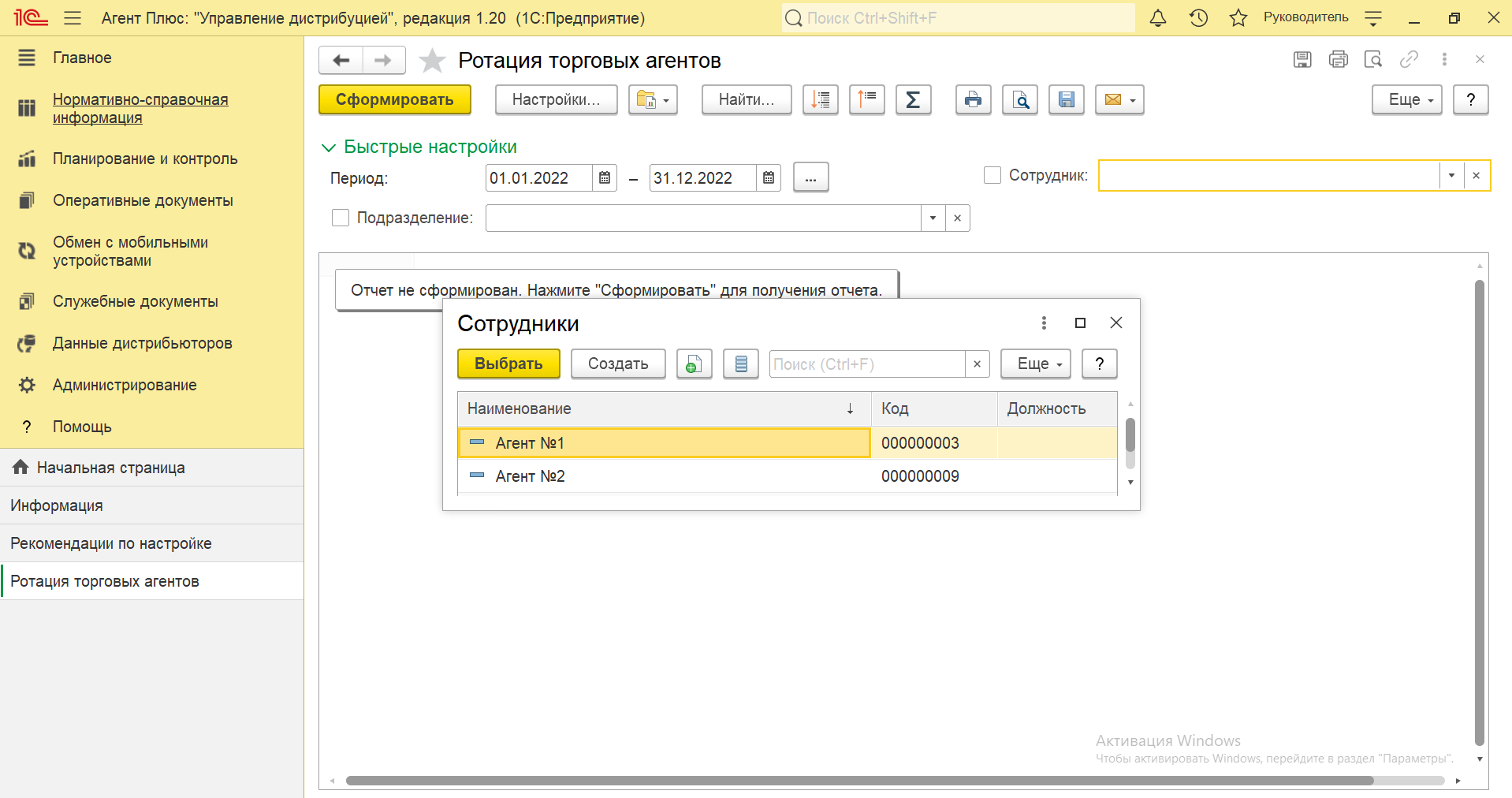
Task: Open the end date calendar picker
Action: [x=769, y=177]
